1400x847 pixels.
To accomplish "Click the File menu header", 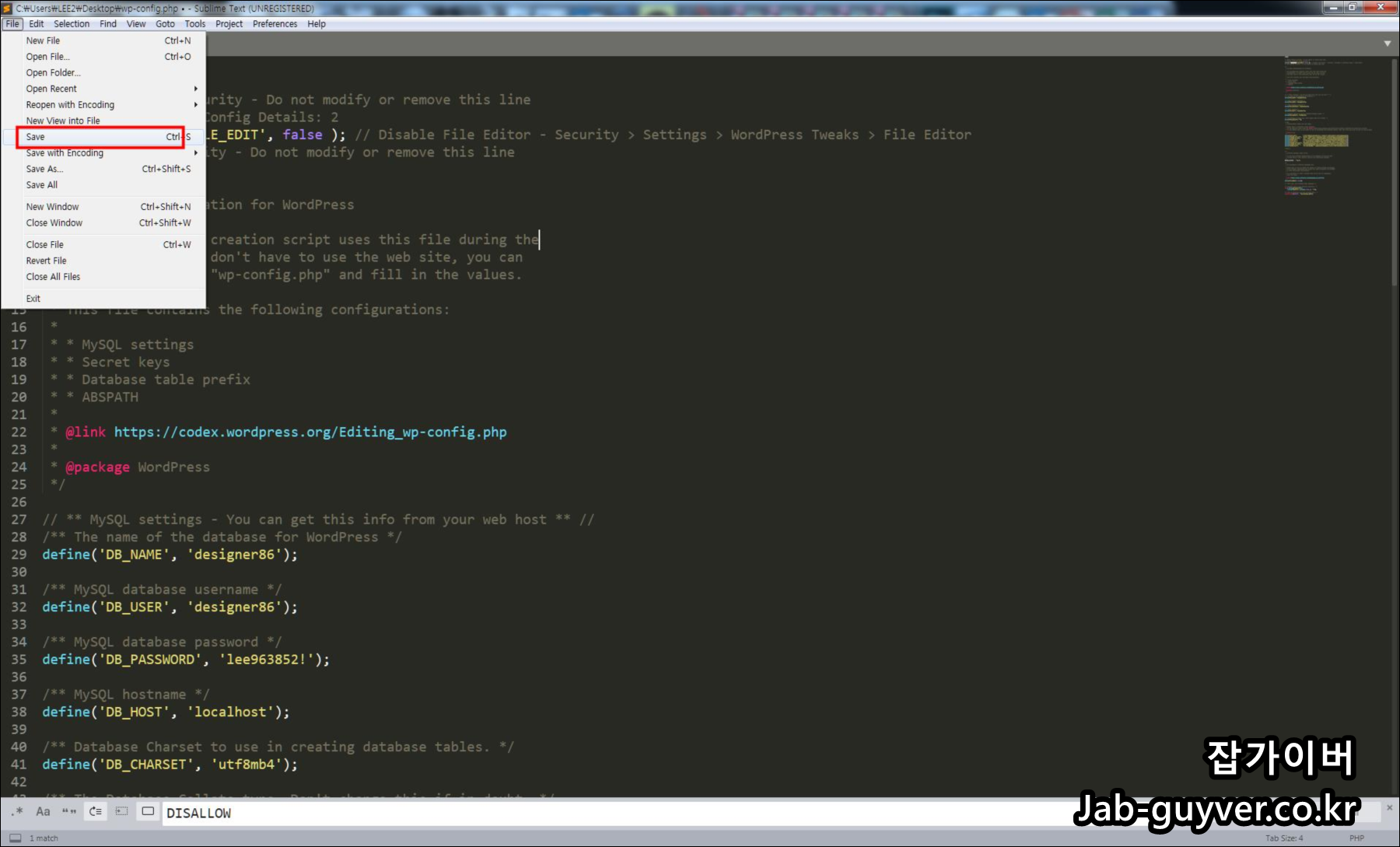I will click(12, 24).
